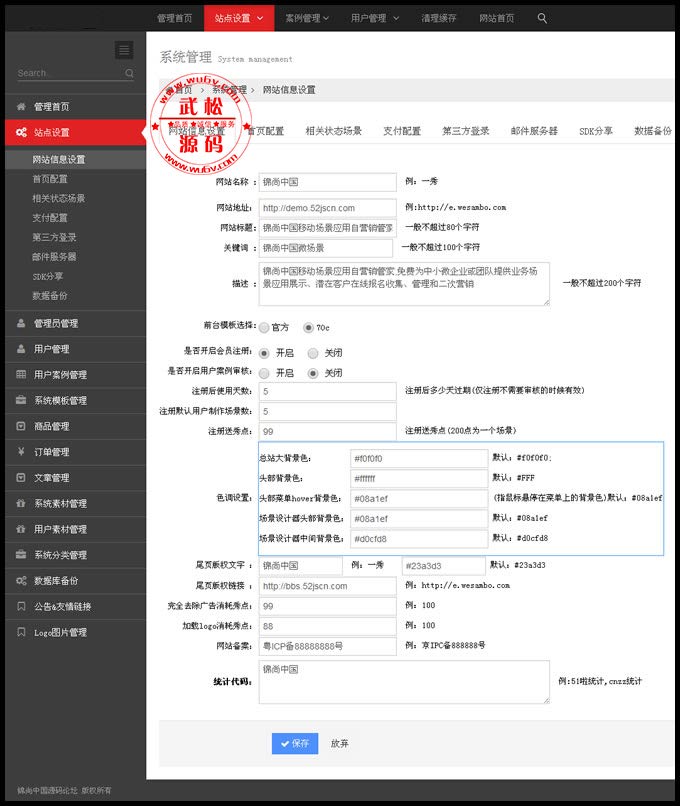Click the 总站大背景色 color field #f0f0f0
Screen dimensions: 680x806
click(419, 459)
